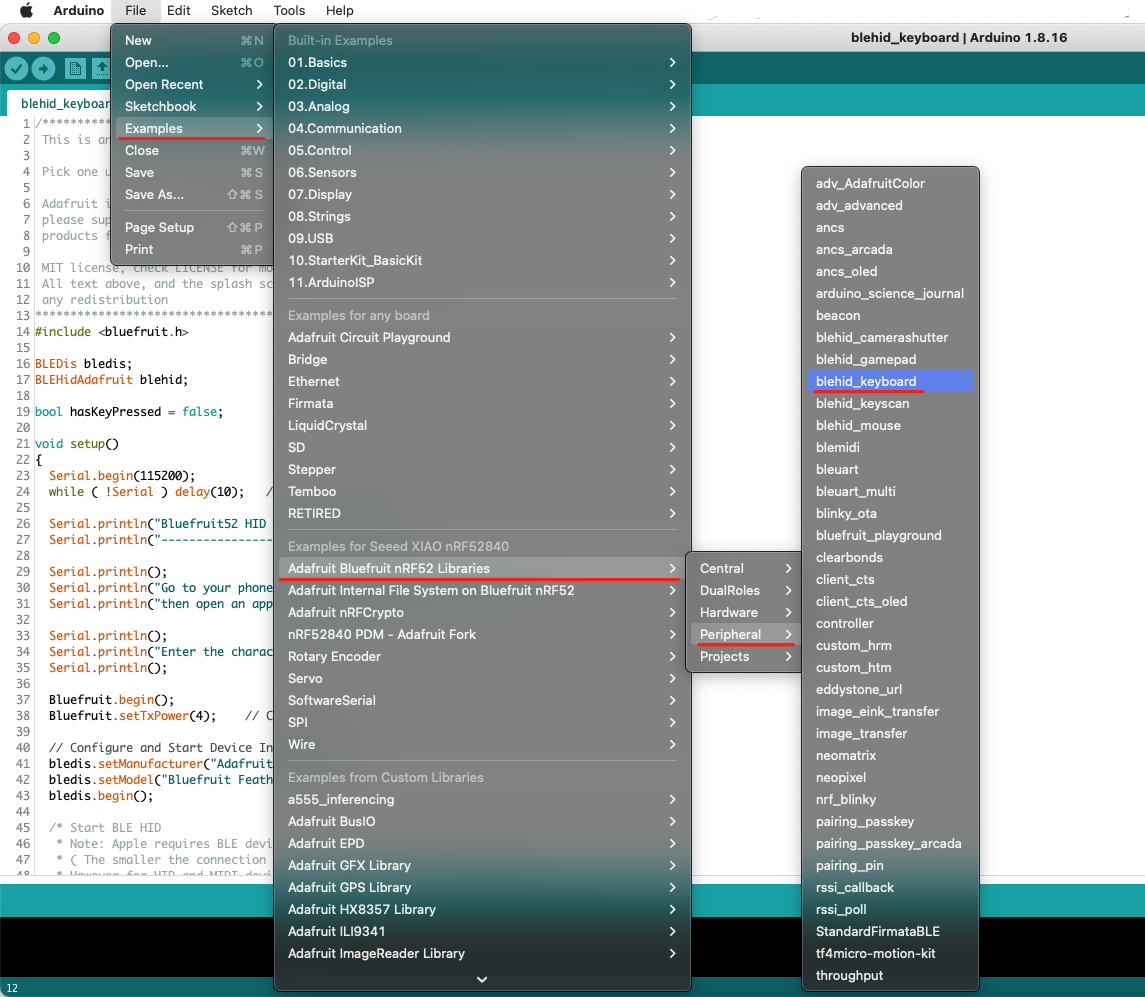
Task: Open the Arduino application menu
Action: [79, 10]
